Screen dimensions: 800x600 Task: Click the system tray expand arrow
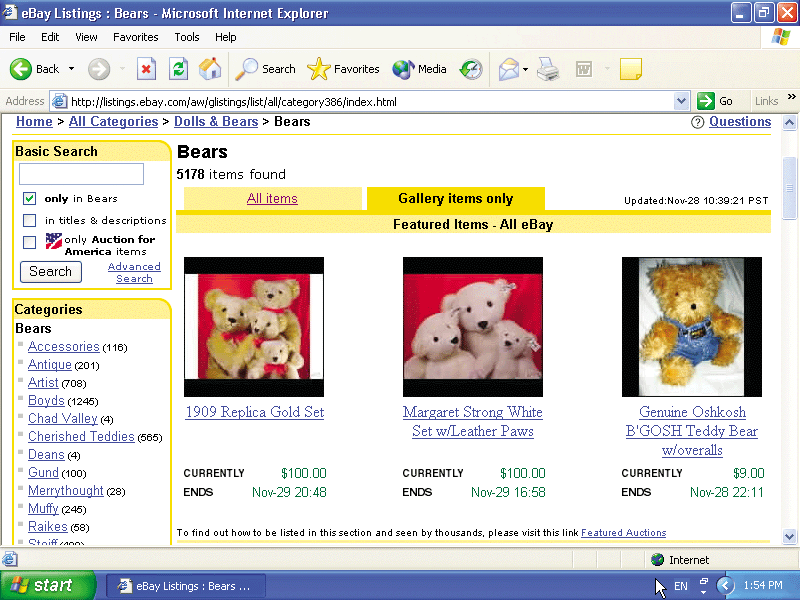click(725, 585)
